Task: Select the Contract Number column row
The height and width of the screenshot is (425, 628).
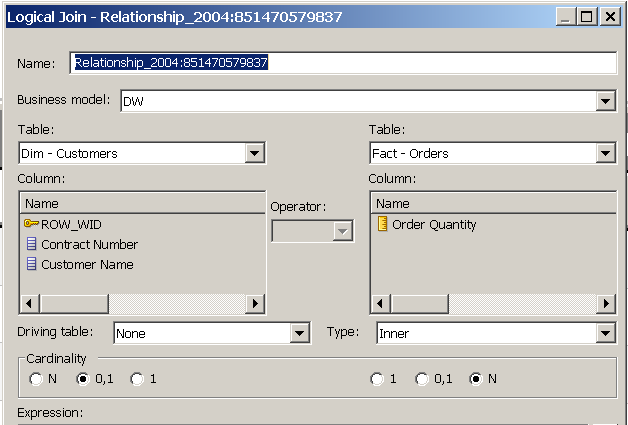Action: 142,244
